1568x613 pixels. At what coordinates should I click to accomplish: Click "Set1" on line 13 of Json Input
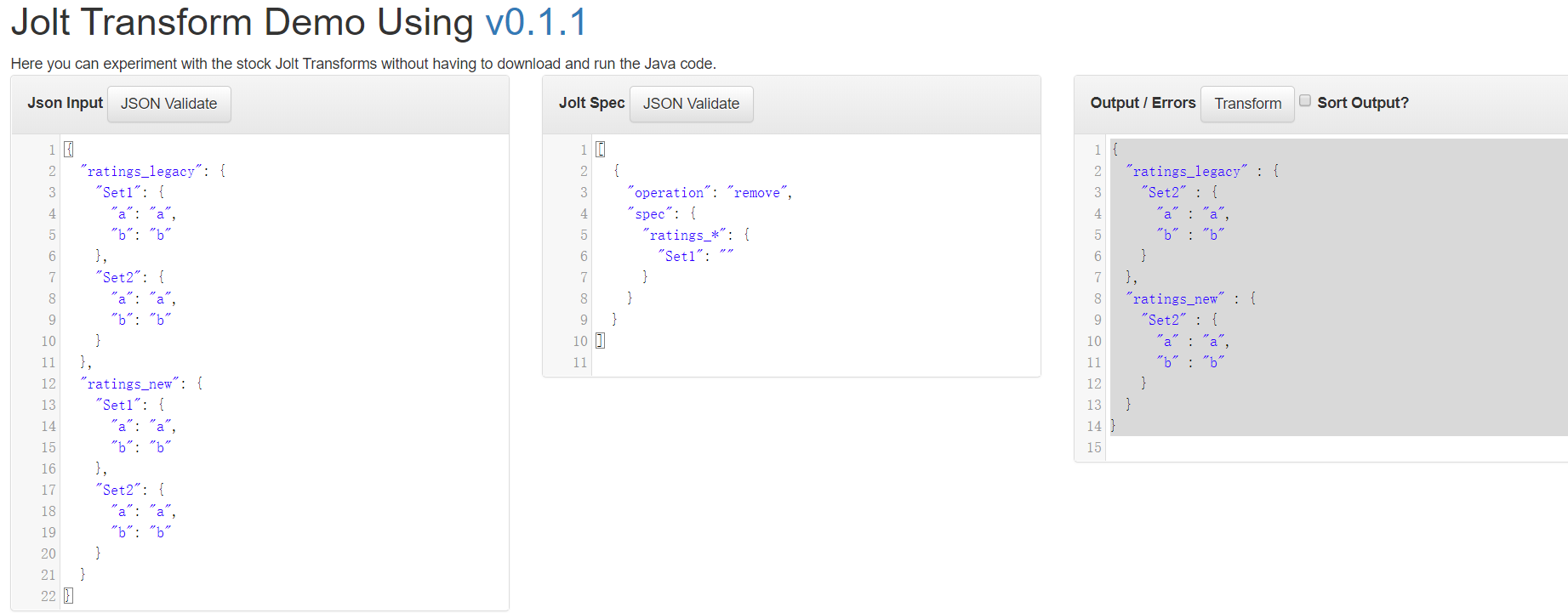(x=118, y=405)
